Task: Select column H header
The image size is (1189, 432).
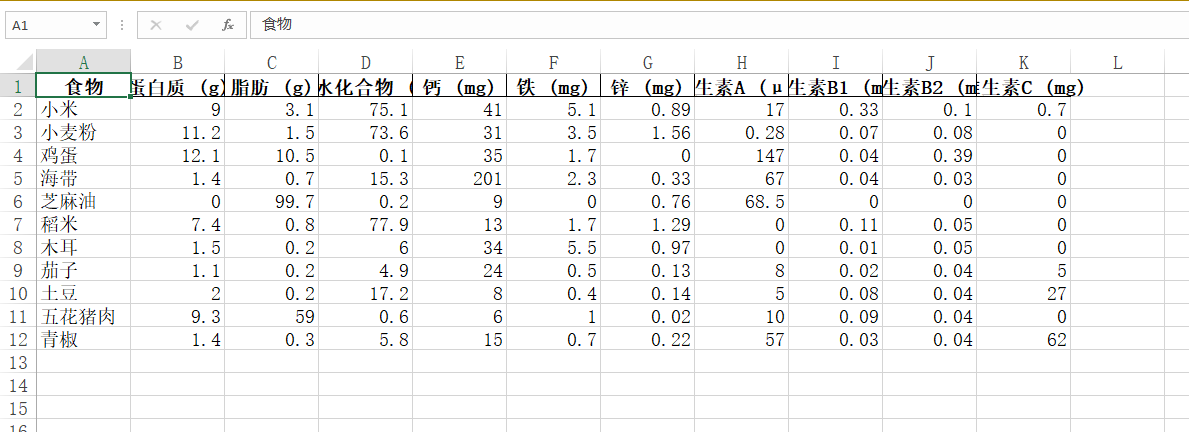Action: click(x=742, y=62)
